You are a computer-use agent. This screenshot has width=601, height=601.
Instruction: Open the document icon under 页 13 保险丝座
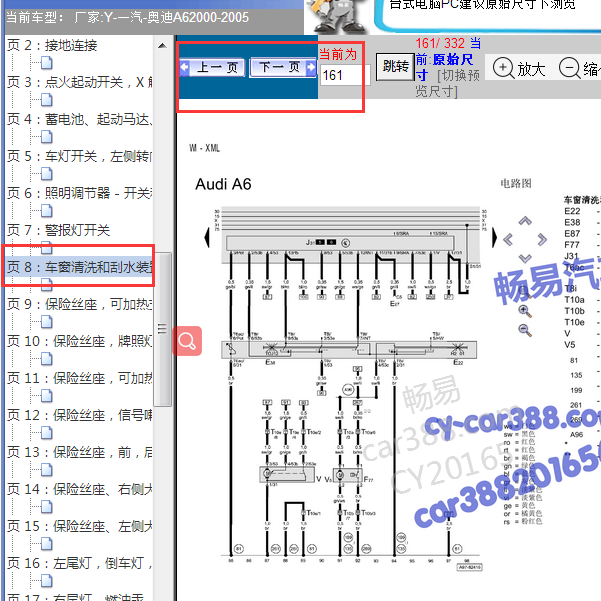pos(46,470)
